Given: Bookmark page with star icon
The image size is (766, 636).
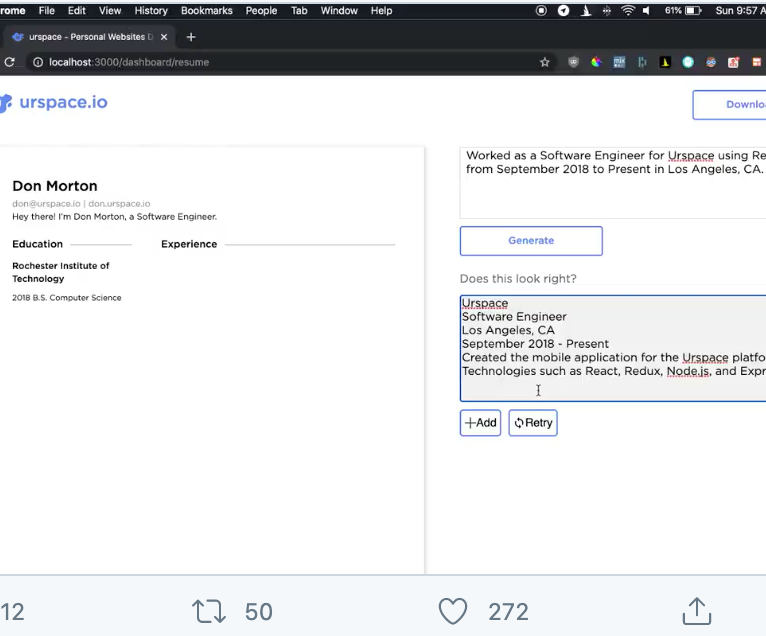Looking at the screenshot, I should tap(545, 62).
